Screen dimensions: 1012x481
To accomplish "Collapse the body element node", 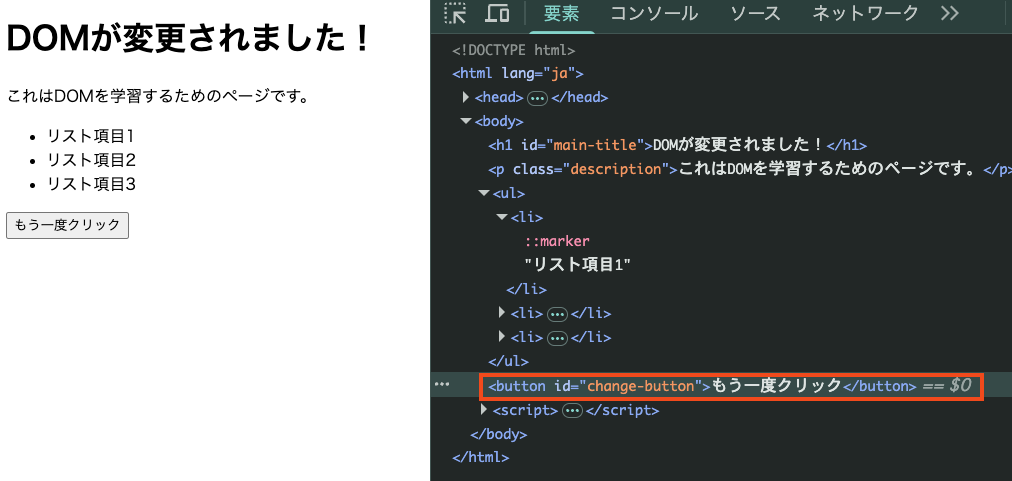I will point(466,121).
